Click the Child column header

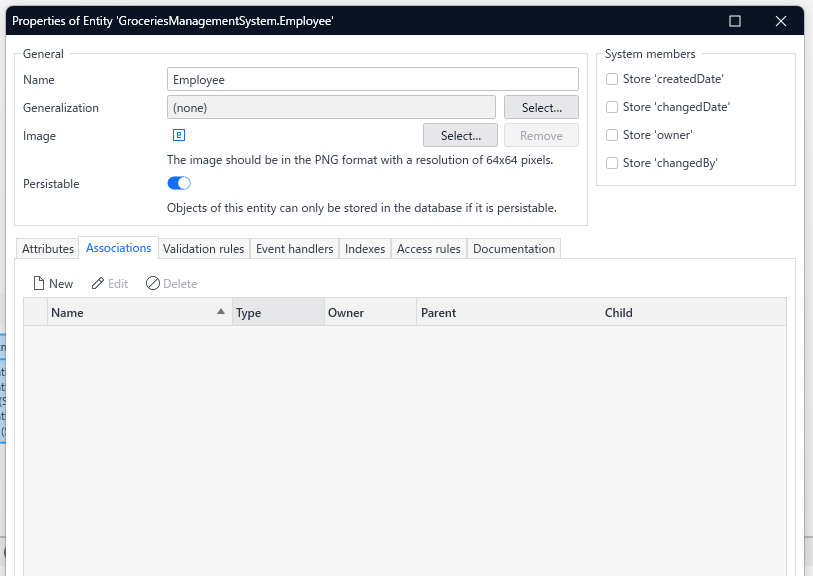693,312
